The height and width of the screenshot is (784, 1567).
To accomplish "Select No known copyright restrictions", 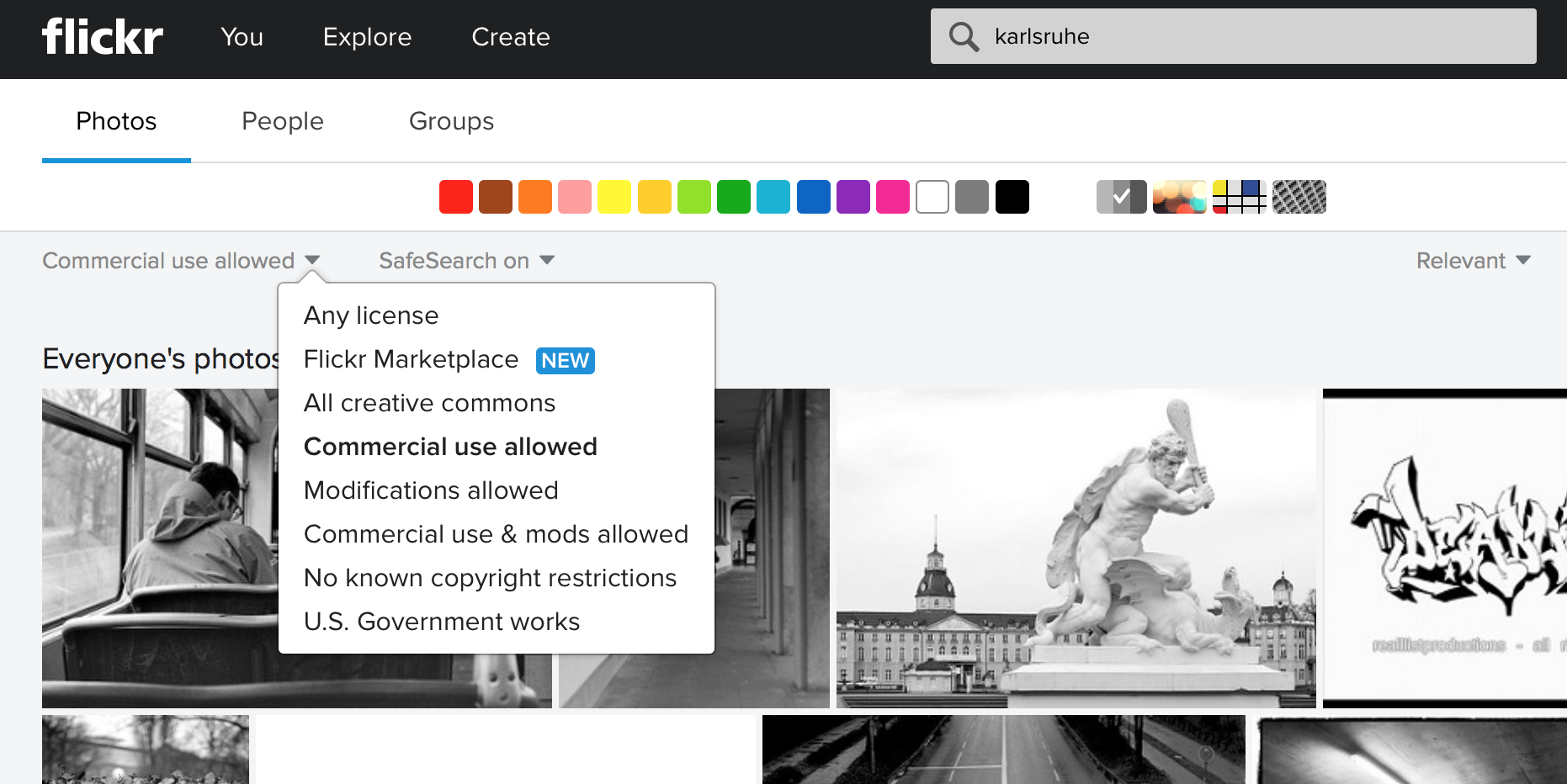I will pyautogui.click(x=490, y=578).
